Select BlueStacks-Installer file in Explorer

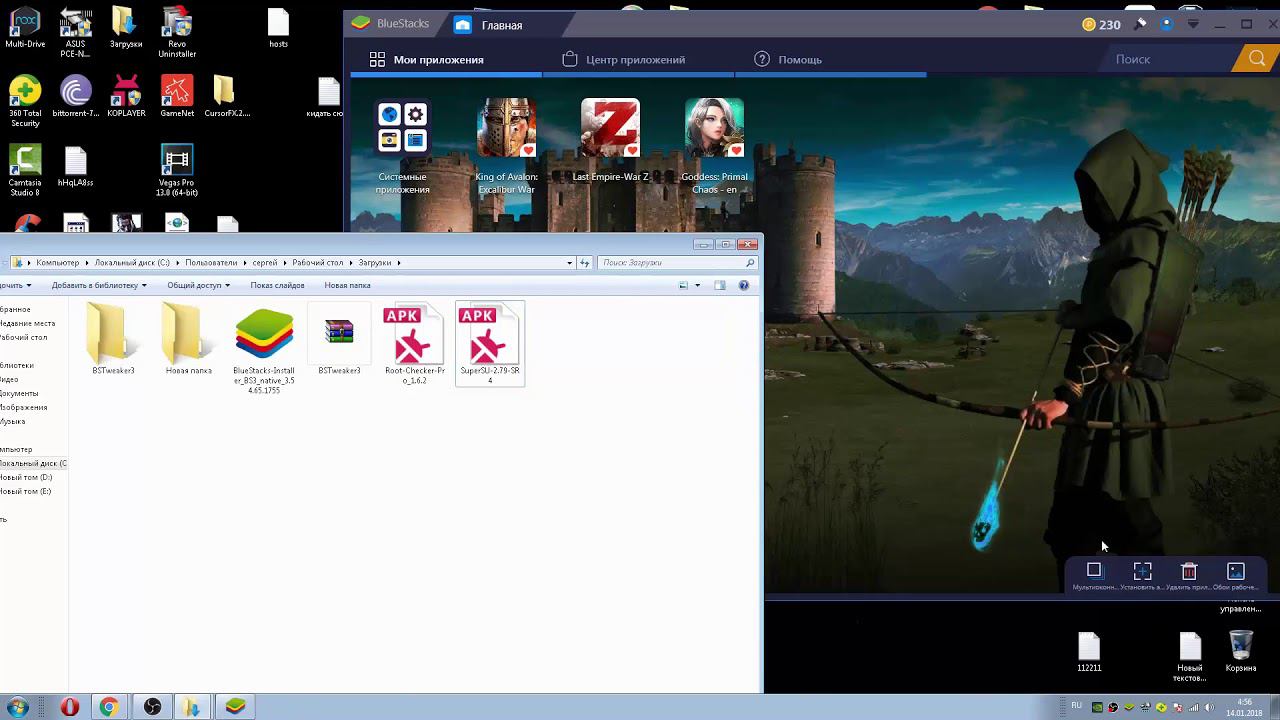(264, 349)
